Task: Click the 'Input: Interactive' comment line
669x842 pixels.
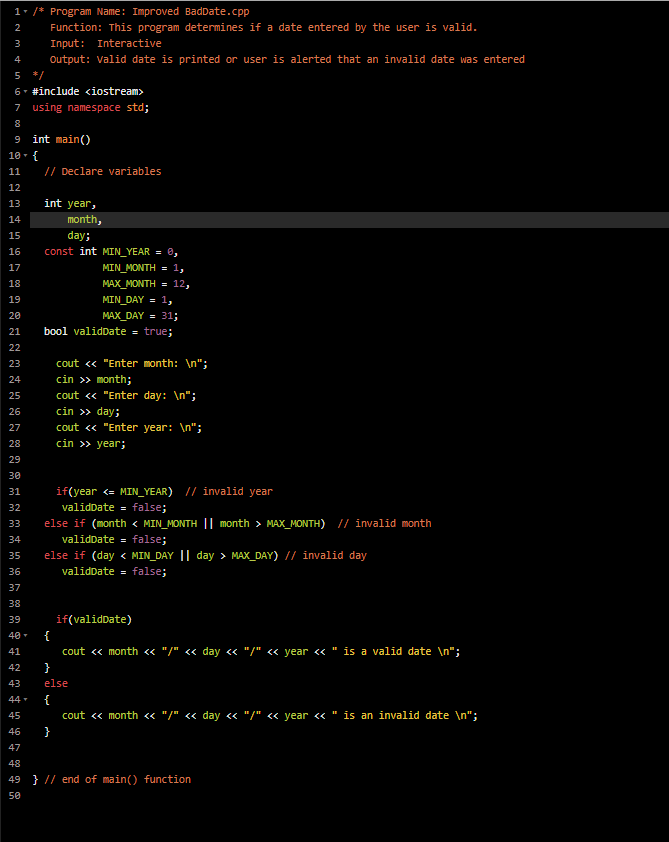Action: pyautogui.click(x=106, y=43)
